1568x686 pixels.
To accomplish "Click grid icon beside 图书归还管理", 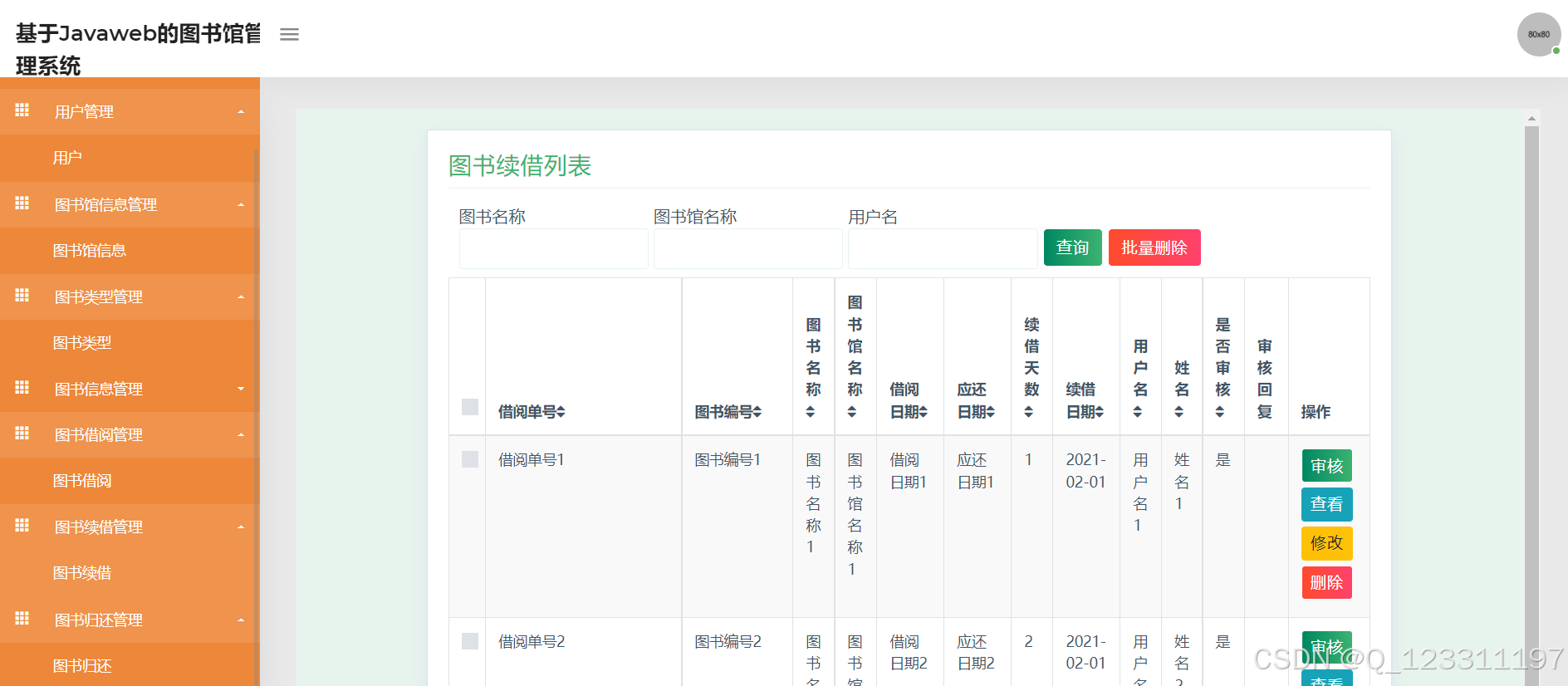I will pos(22,619).
